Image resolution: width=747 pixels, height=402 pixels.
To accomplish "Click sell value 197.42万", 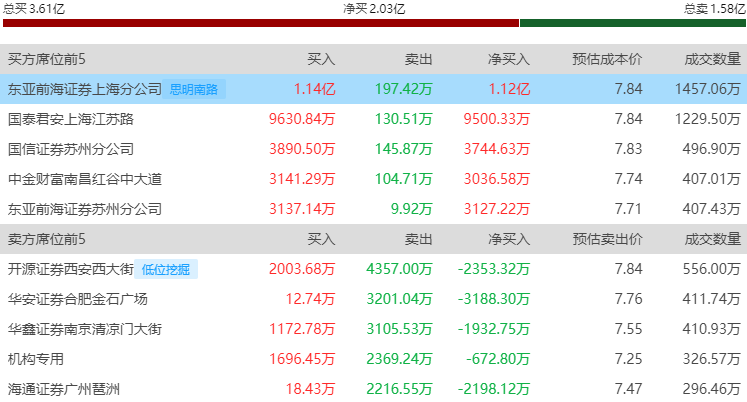I will pyautogui.click(x=404, y=89).
